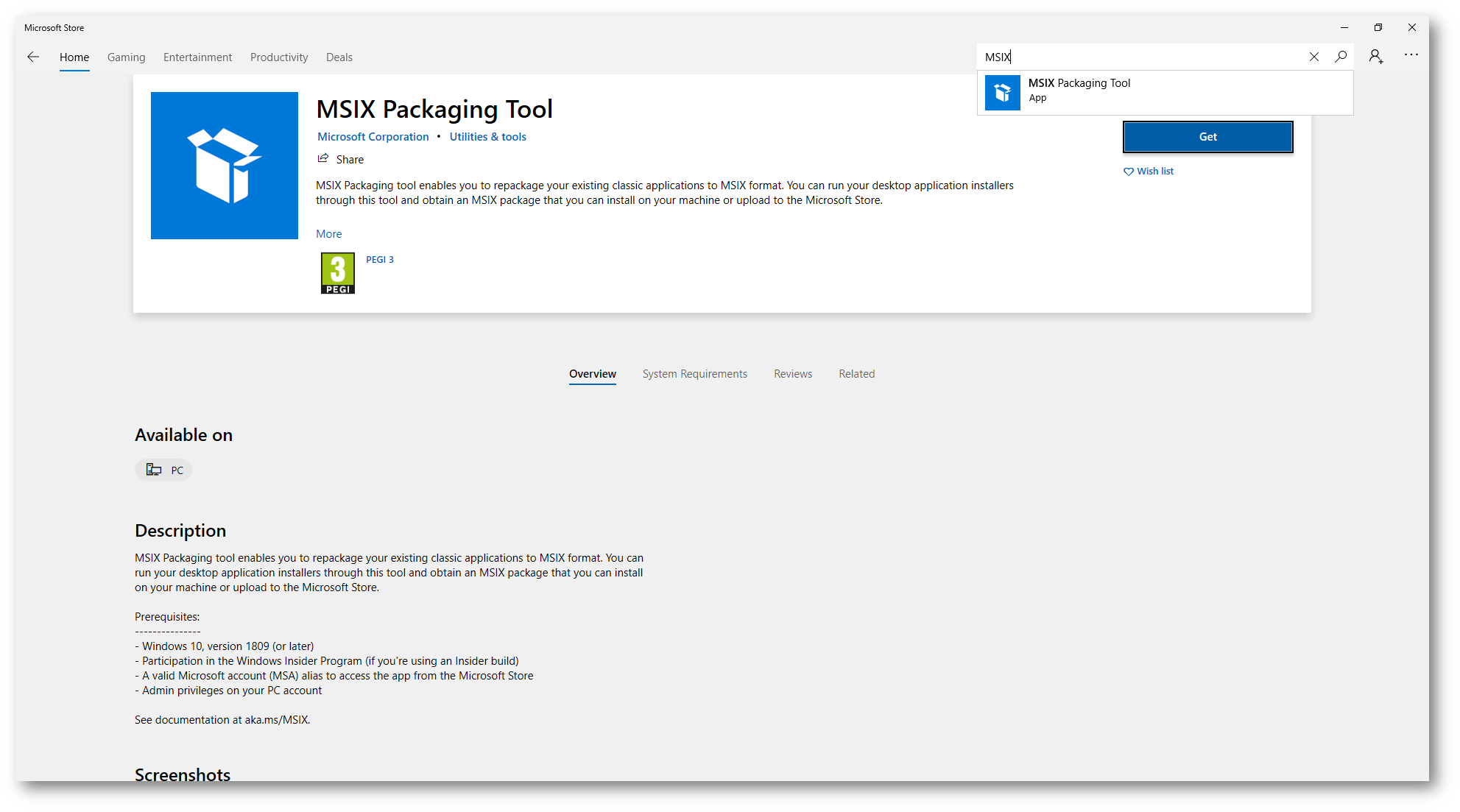Image resolution: width=1460 pixels, height=812 pixels.
Task: Open the Deals tab
Action: pyautogui.click(x=339, y=57)
